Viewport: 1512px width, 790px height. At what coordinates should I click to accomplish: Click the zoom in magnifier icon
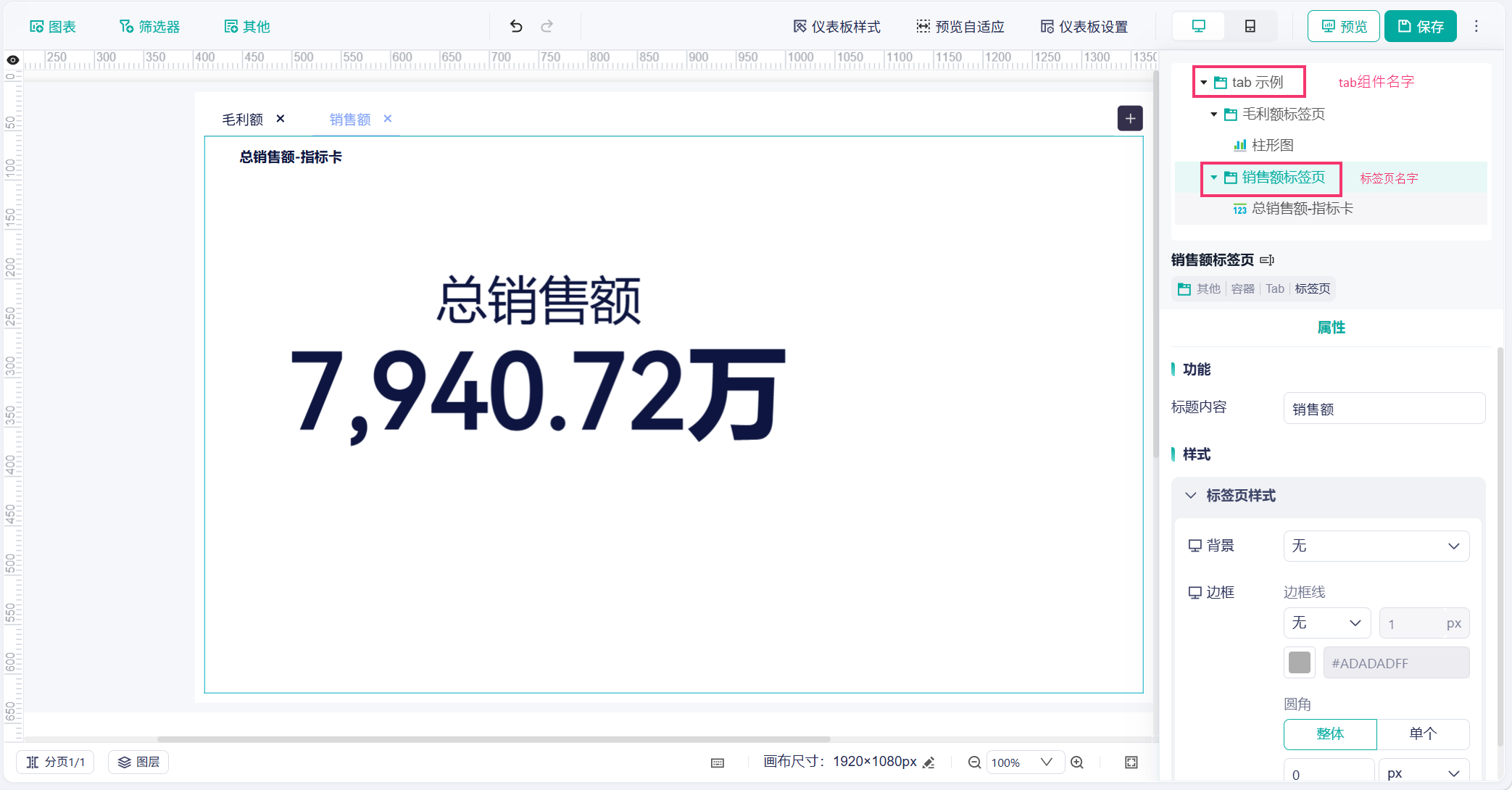[x=1077, y=762]
